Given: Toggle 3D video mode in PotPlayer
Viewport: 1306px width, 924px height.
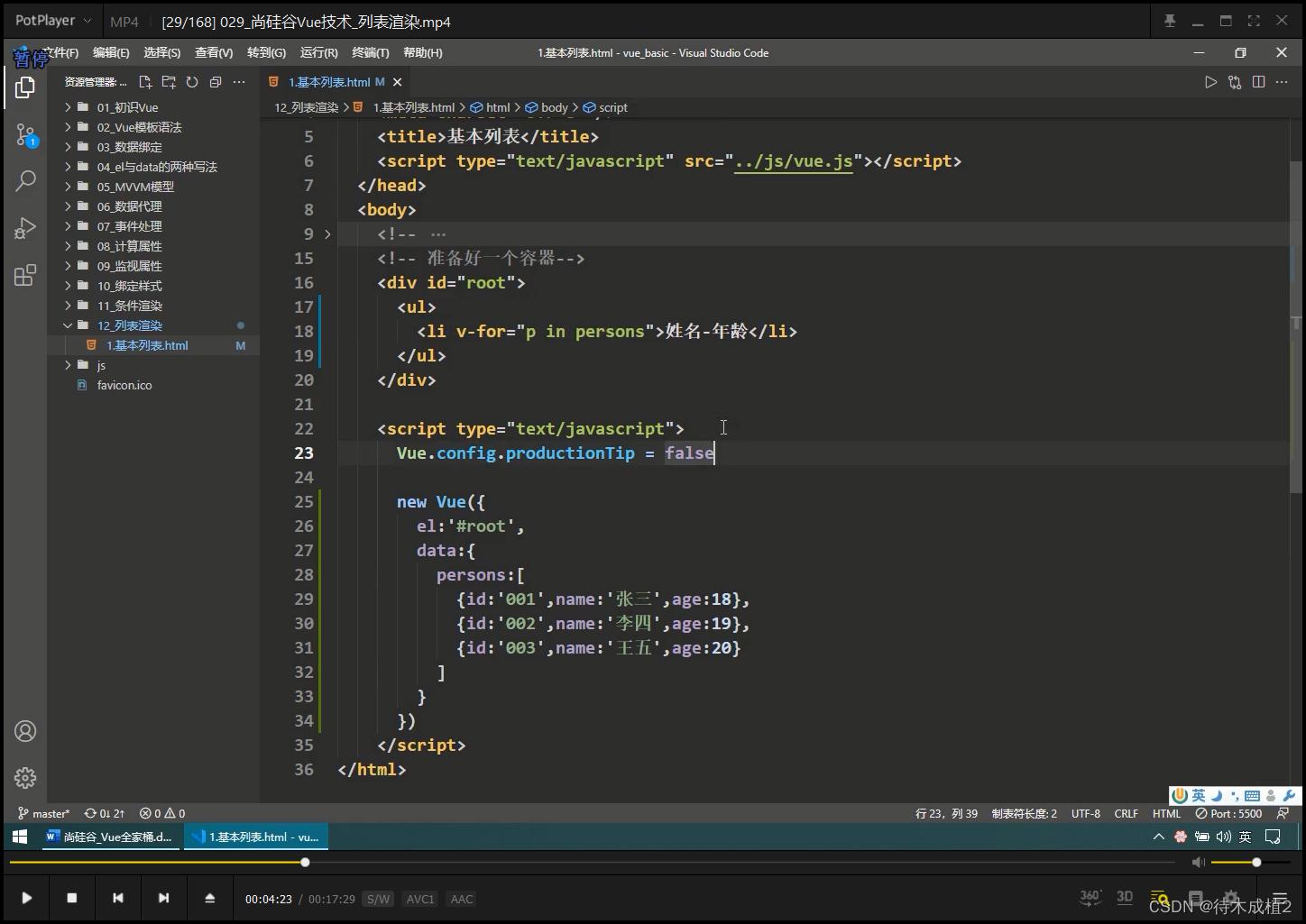Looking at the screenshot, I should pos(1125,897).
